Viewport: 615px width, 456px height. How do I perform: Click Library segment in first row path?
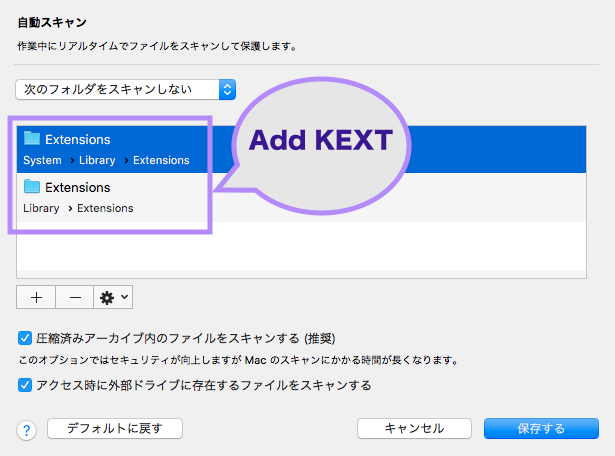click(x=97, y=160)
